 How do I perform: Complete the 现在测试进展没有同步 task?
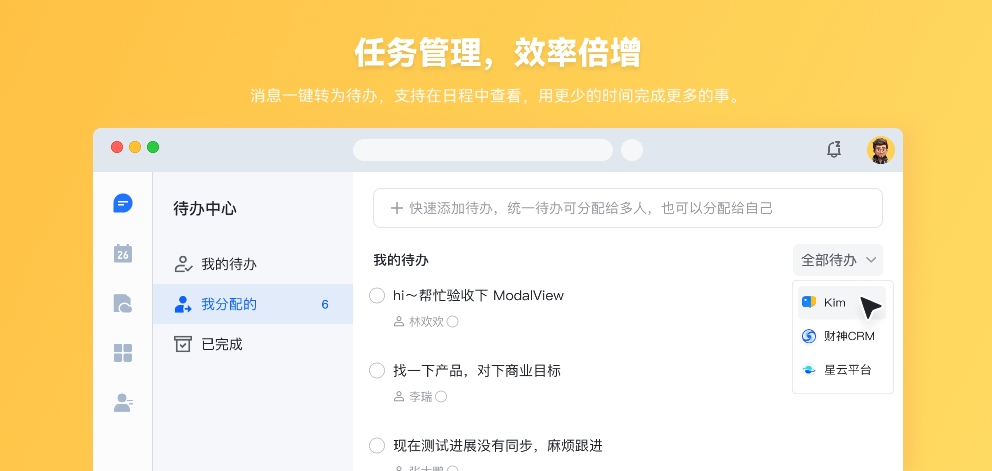click(377, 446)
